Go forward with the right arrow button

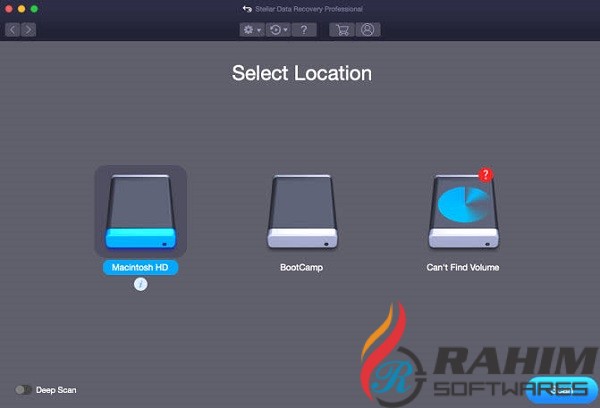coord(29,29)
